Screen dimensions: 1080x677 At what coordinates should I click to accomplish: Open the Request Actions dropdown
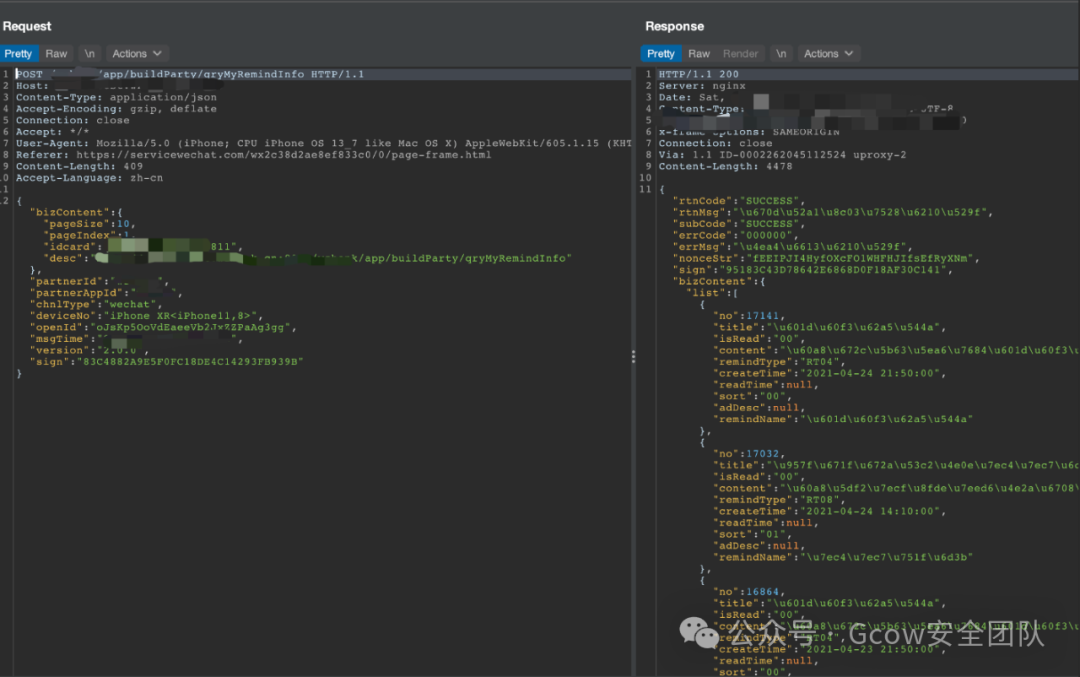pos(136,54)
